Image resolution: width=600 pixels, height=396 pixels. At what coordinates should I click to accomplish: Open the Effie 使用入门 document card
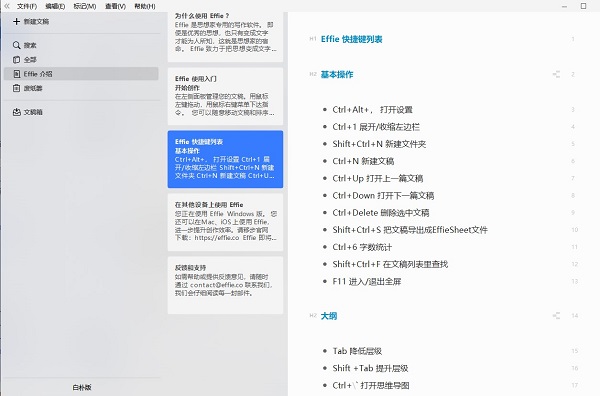[x=225, y=96]
